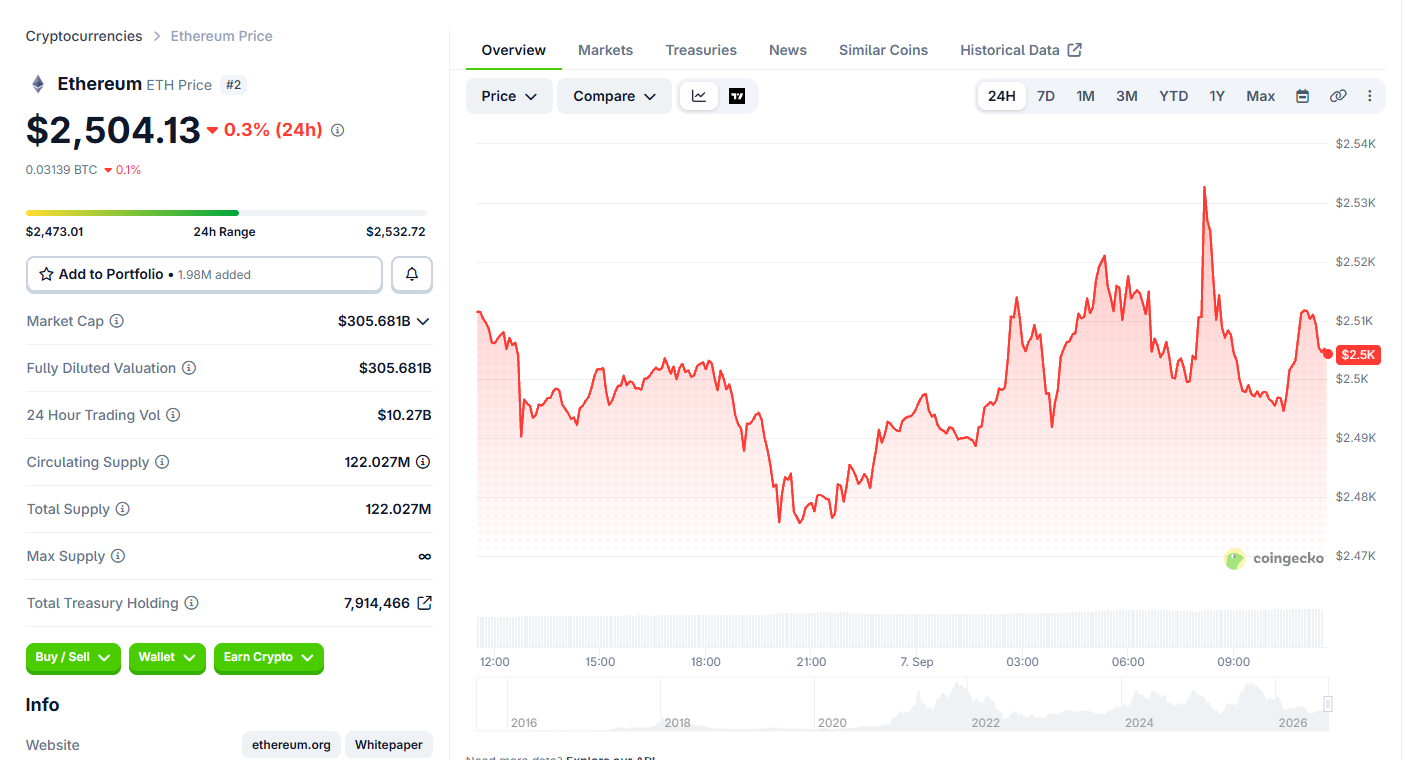Click the bell price alert icon
Screen dimensions: 1405x760
point(412,274)
